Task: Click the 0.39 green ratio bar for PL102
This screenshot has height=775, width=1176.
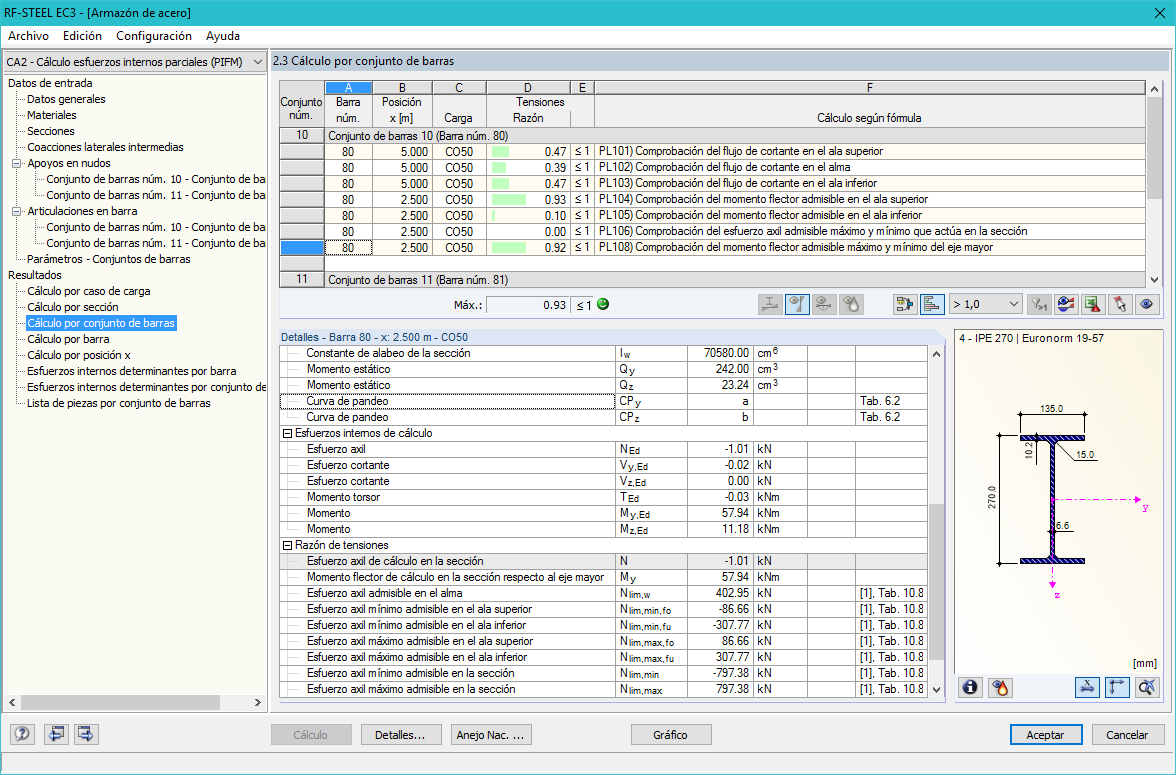Action: (500, 167)
